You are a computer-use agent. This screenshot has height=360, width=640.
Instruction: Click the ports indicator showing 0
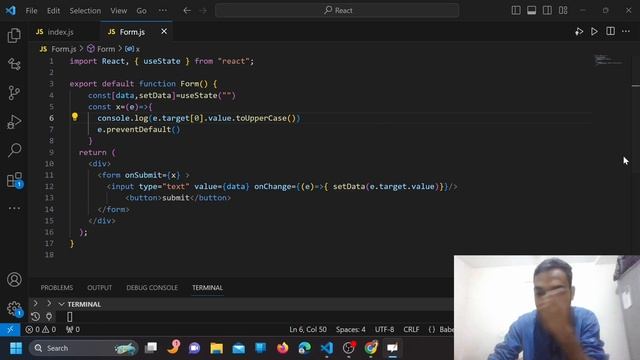click(73, 329)
